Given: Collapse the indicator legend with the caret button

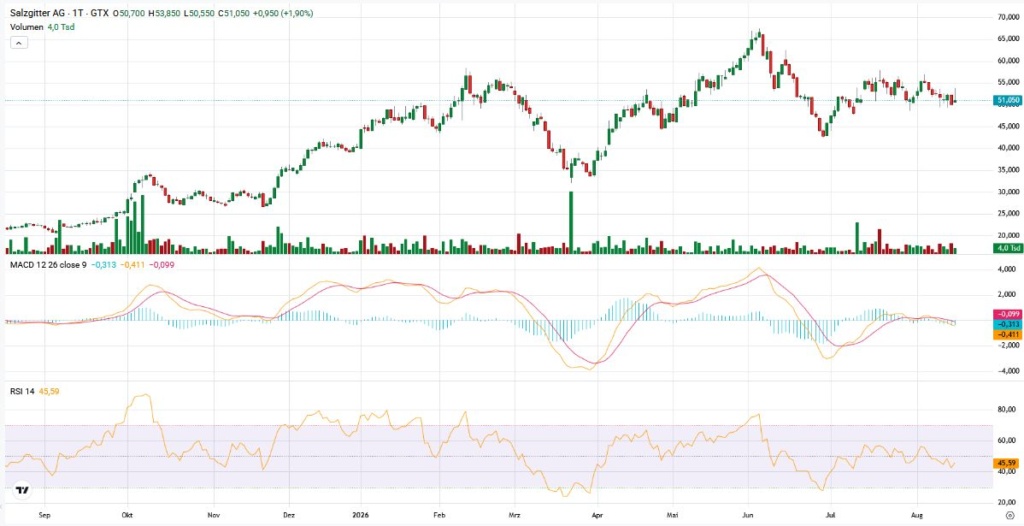Looking at the screenshot, I should [x=19, y=42].
